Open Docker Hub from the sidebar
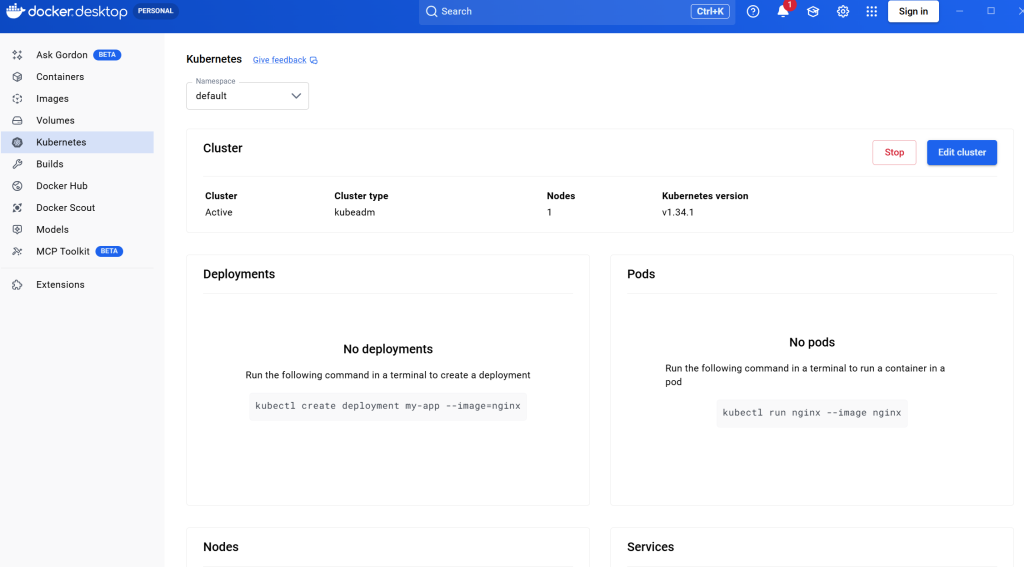The height and width of the screenshot is (567, 1024). point(63,186)
